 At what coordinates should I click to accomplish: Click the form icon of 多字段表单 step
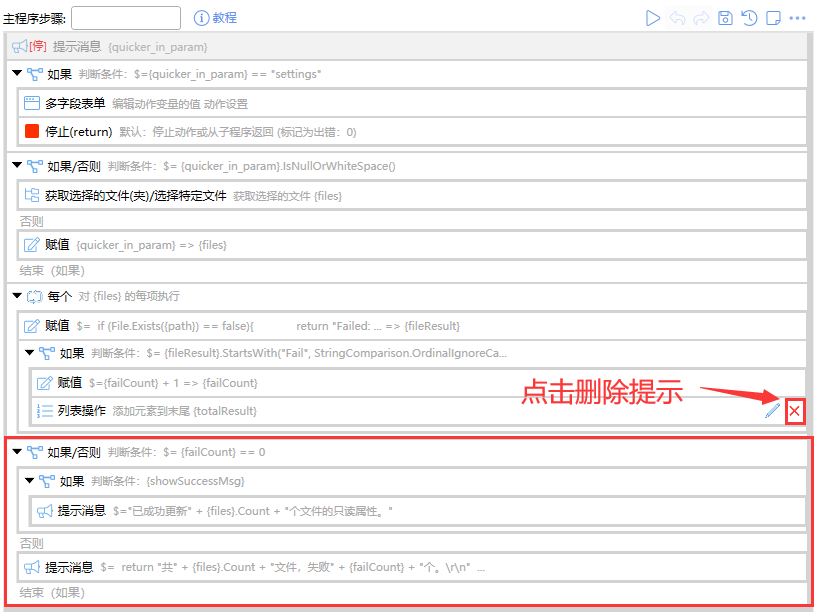pyautogui.click(x=32, y=103)
